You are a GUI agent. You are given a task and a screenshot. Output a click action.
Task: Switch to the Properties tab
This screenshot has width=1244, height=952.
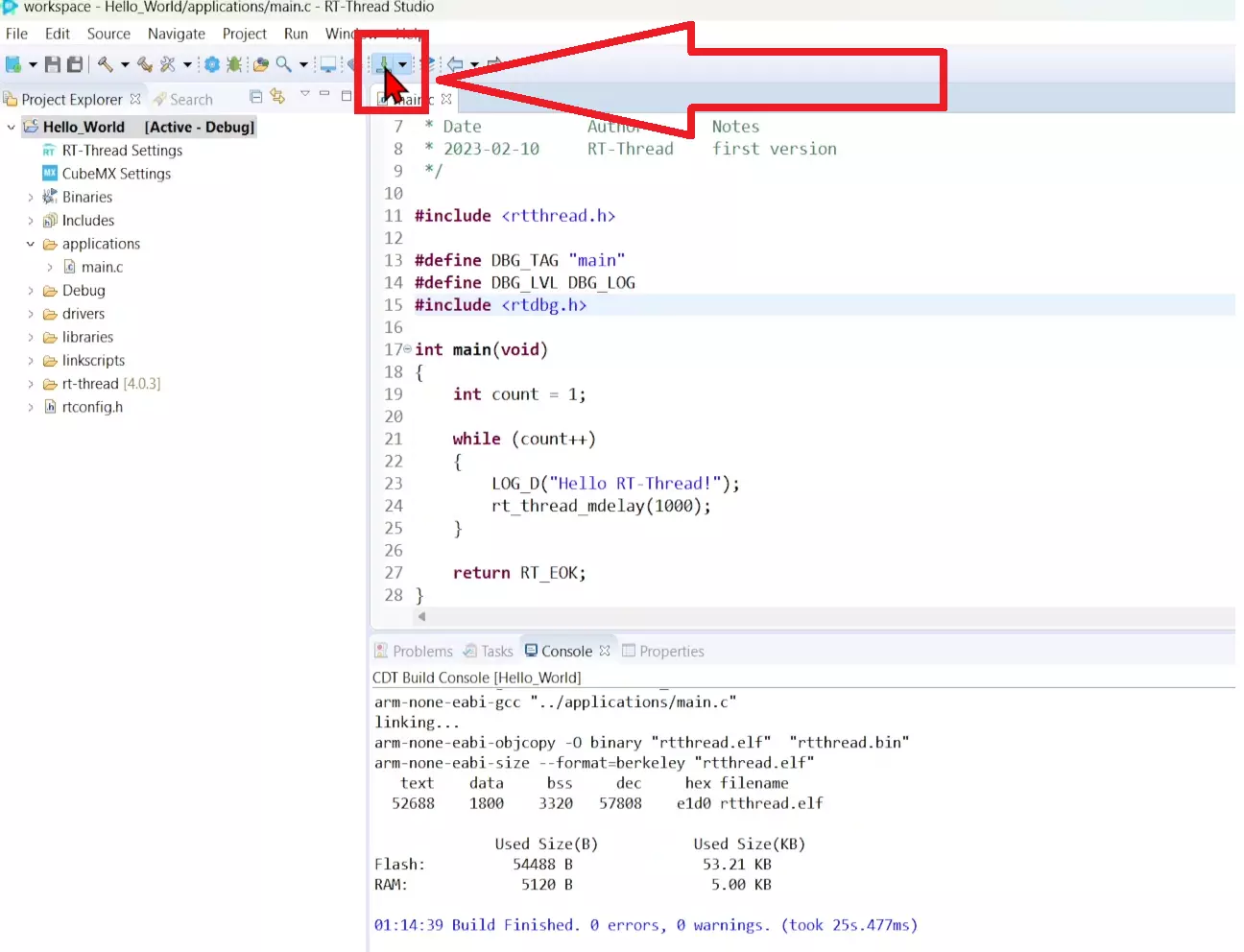click(x=663, y=651)
